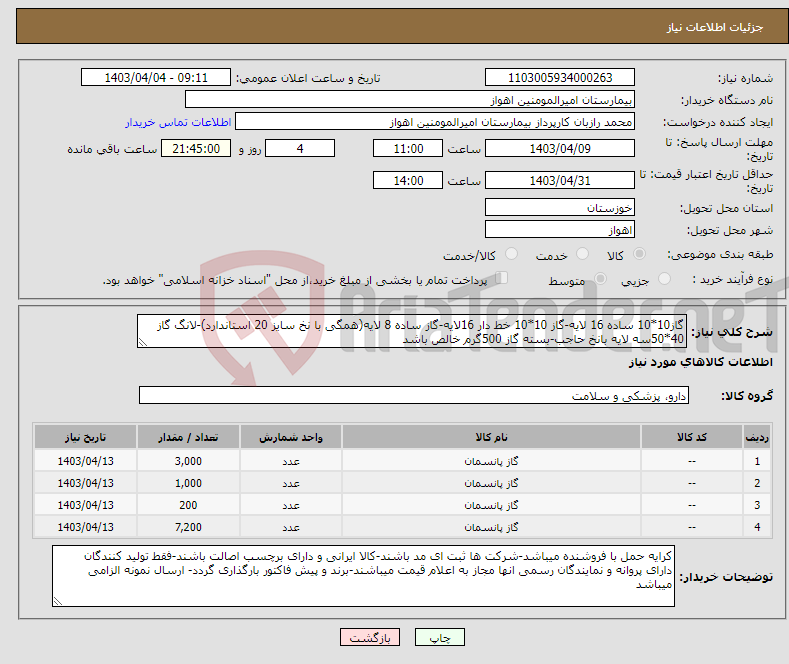Click quantity 200 in row 3

(x=188, y=505)
